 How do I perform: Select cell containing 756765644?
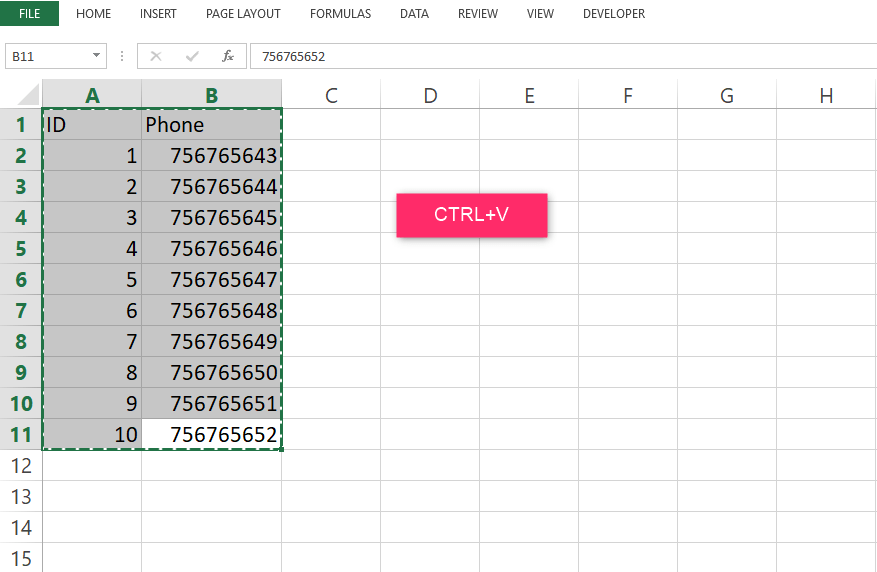pyautogui.click(x=211, y=186)
